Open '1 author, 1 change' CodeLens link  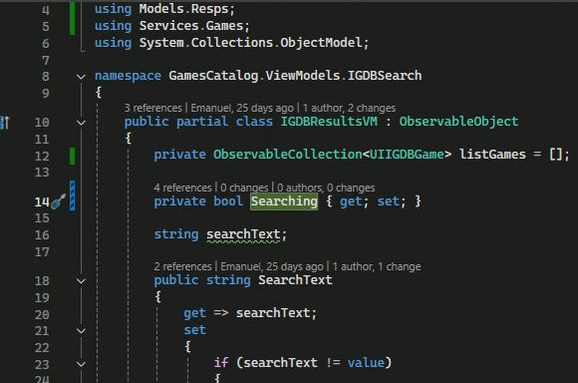tap(377, 267)
